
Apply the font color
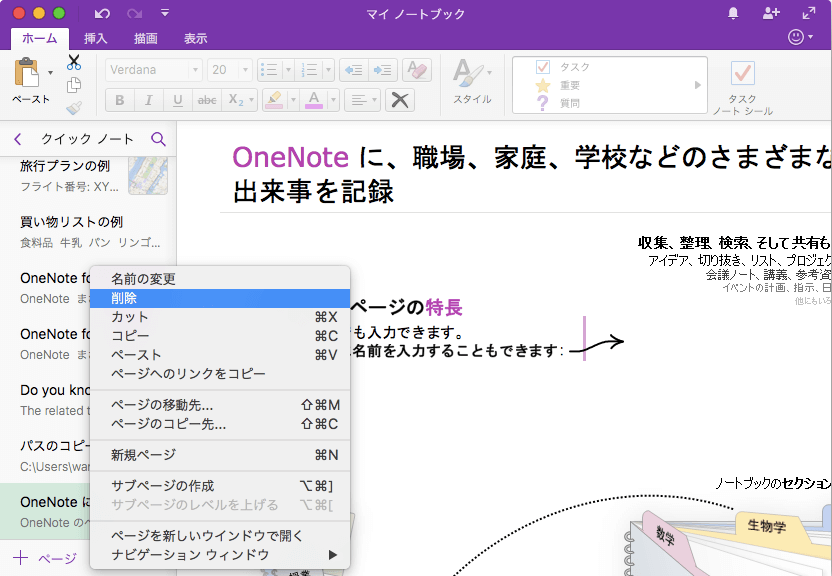click(x=314, y=100)
